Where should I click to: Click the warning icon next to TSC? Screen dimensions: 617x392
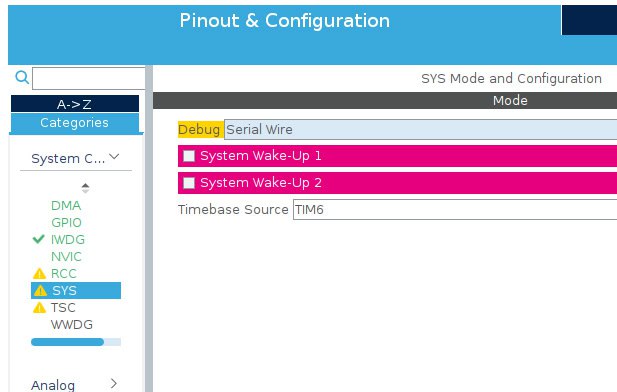pyautogui.click(x=39, y=307)
